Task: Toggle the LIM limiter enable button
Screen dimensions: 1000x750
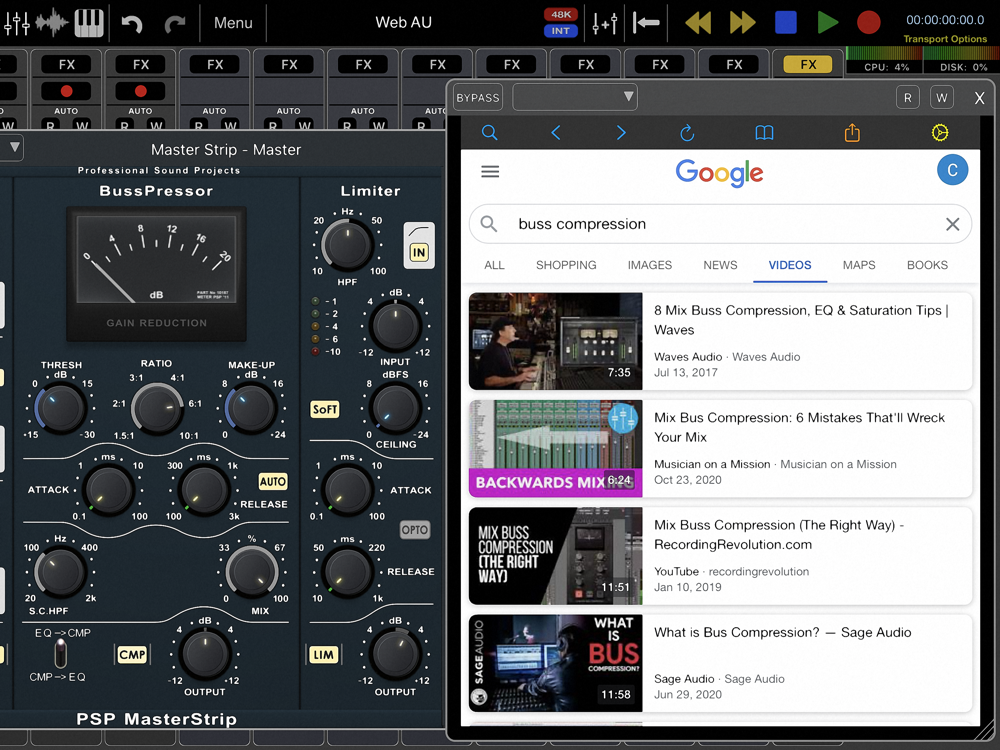Action: pos(323,654)
